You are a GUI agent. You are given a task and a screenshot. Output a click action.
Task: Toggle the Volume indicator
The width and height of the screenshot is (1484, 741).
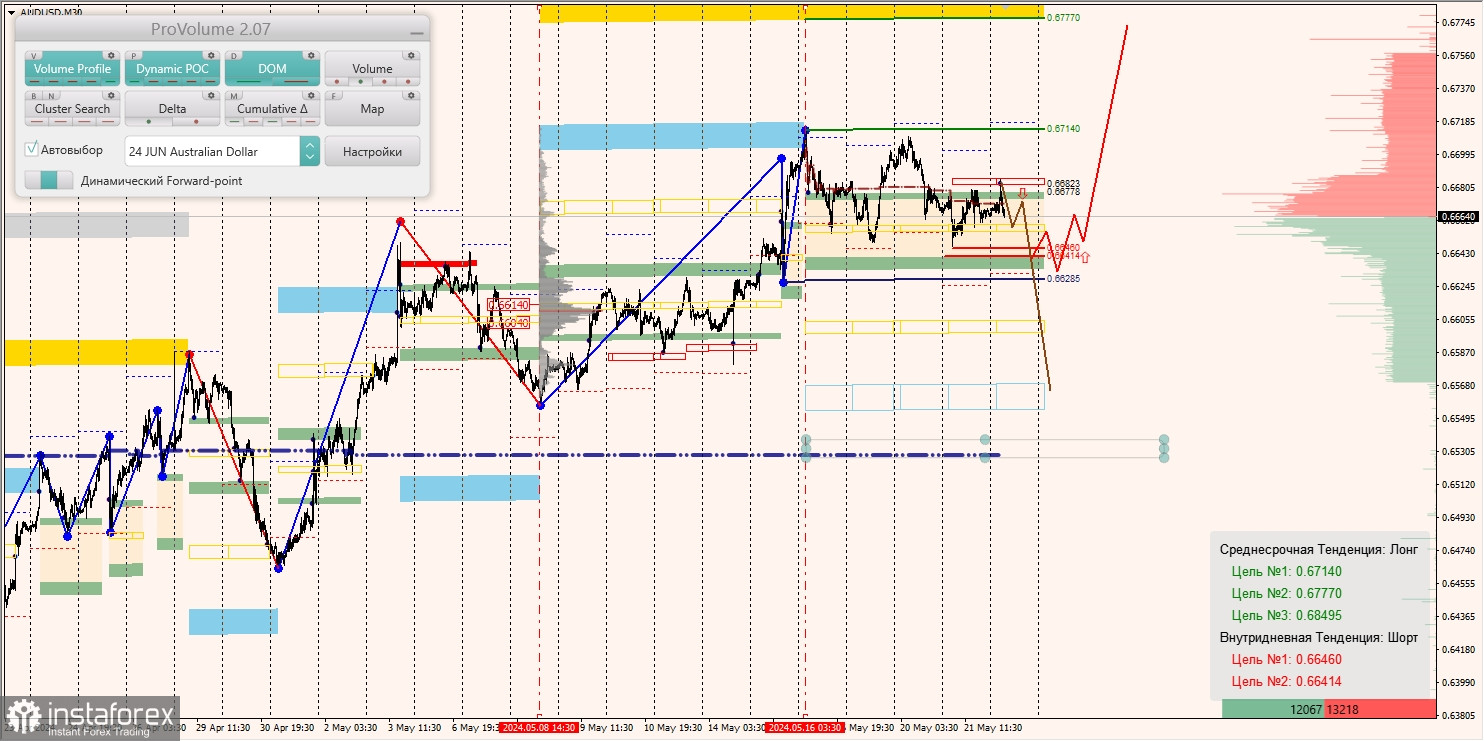[x=372, y=68]
